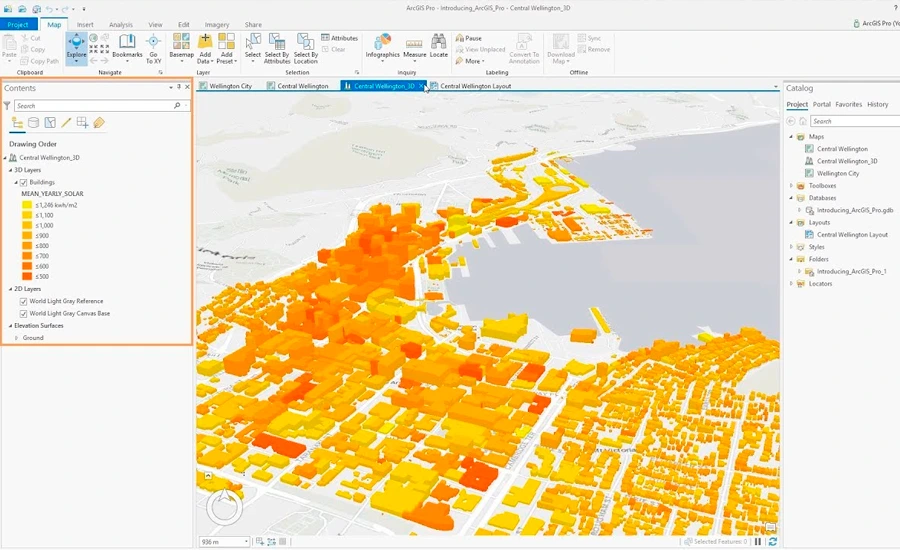Click the Catalog pane search field
The height and width of the screenshot is (550, 900).
[x=855, y=121]
